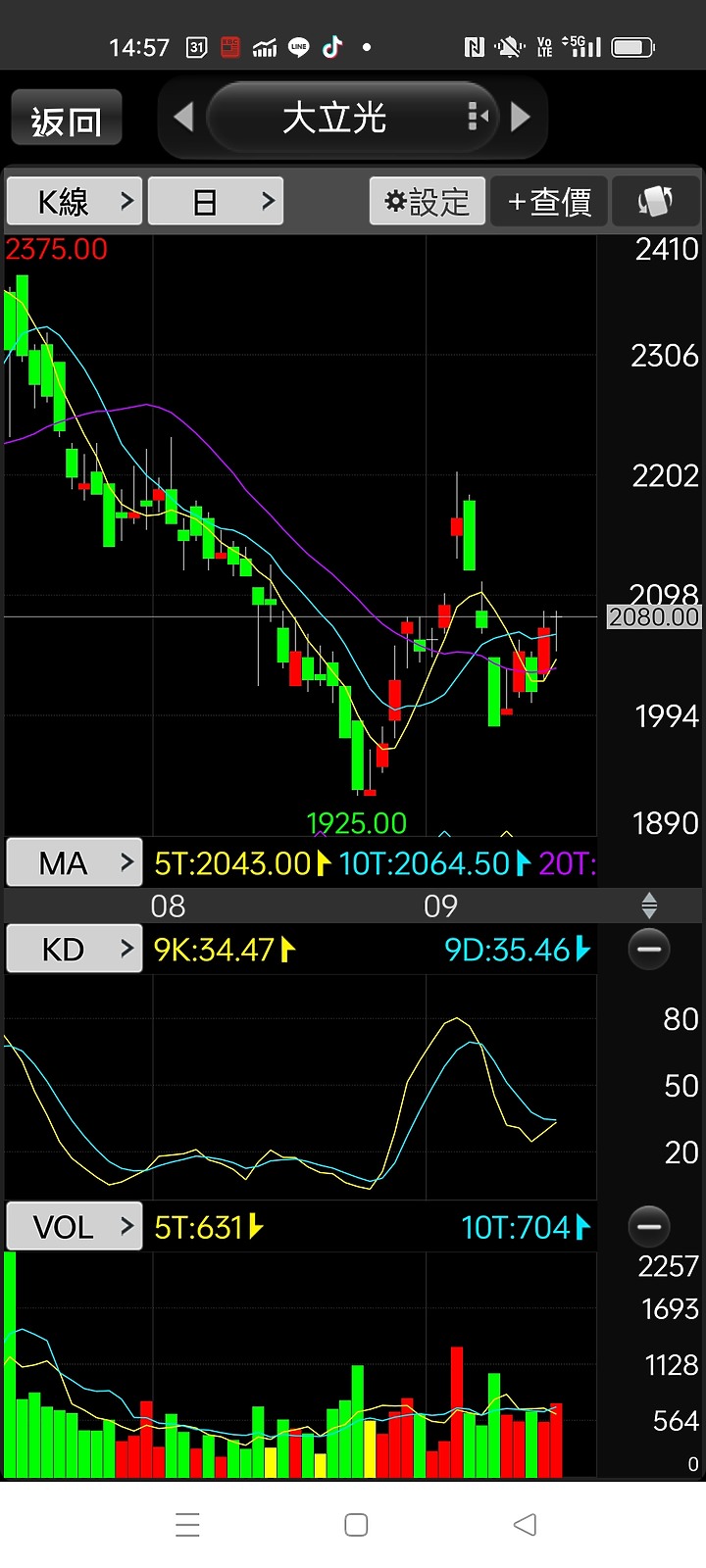This screenshot has height=1568, width=706.
Task: Collapse the KD panel with minus button
Action: click(648, 949)
